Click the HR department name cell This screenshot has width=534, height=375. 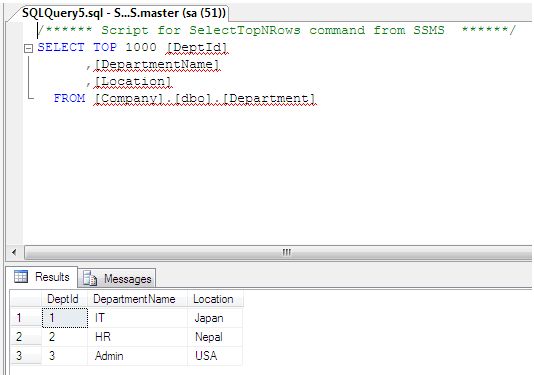(138, 337)
